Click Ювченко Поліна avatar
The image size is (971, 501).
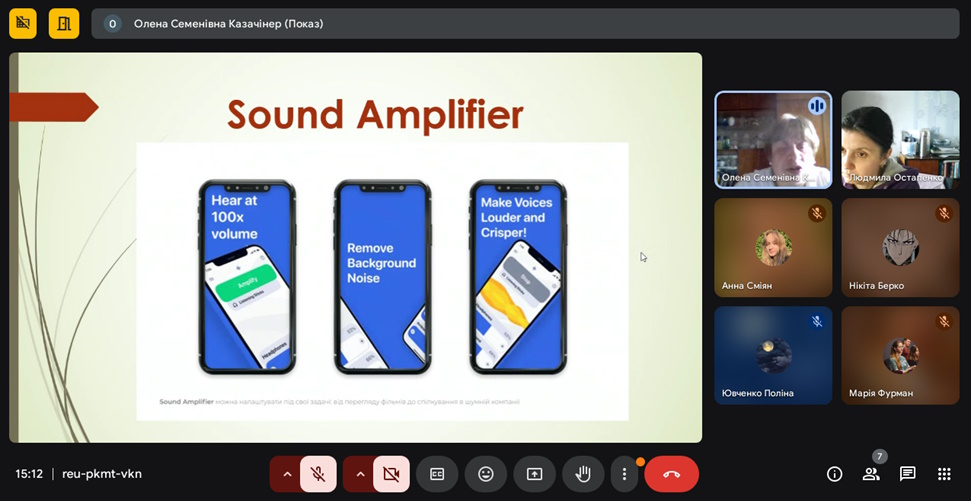773,355
